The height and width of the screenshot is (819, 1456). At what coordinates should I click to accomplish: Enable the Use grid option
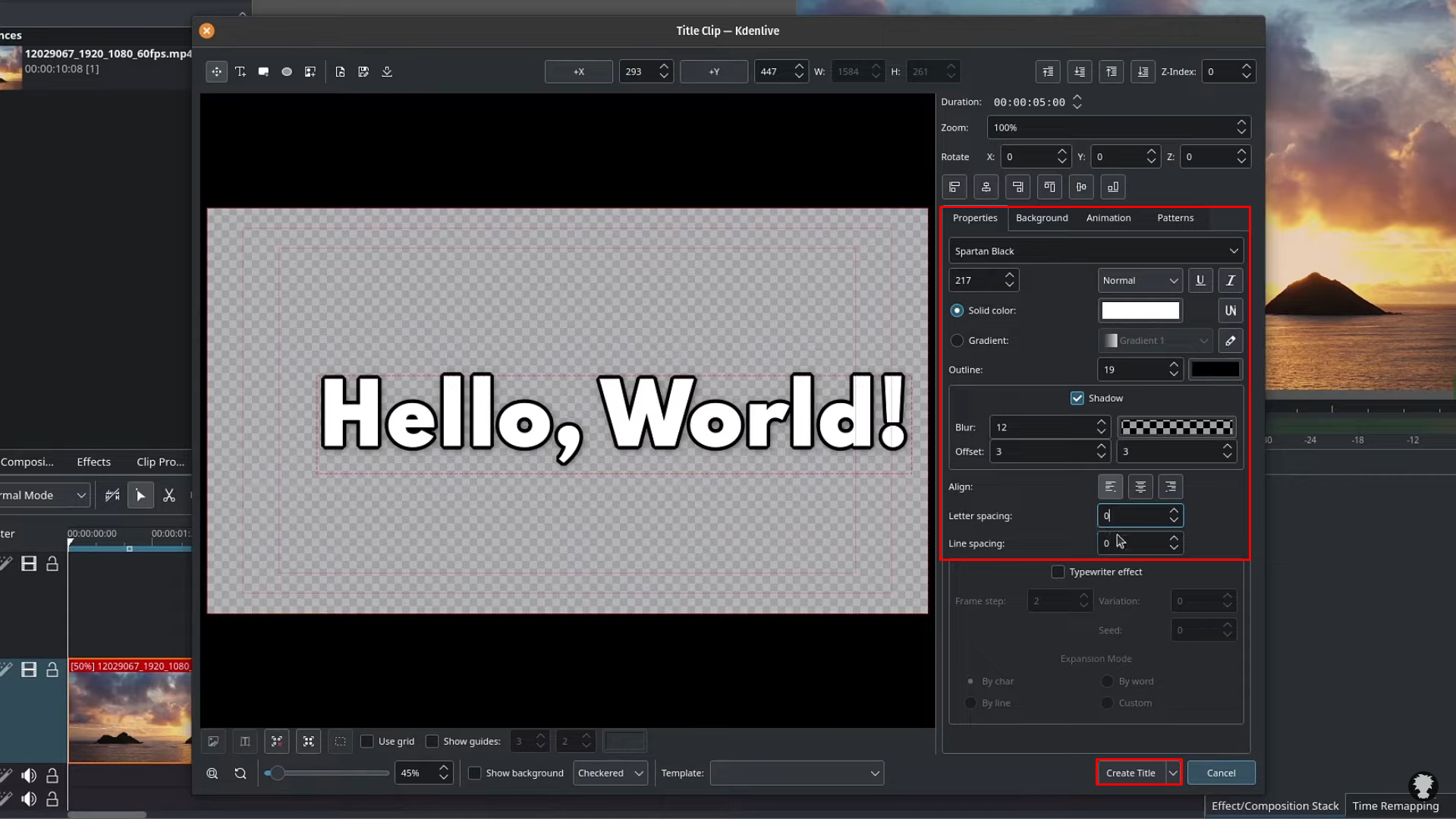(368, 742)
